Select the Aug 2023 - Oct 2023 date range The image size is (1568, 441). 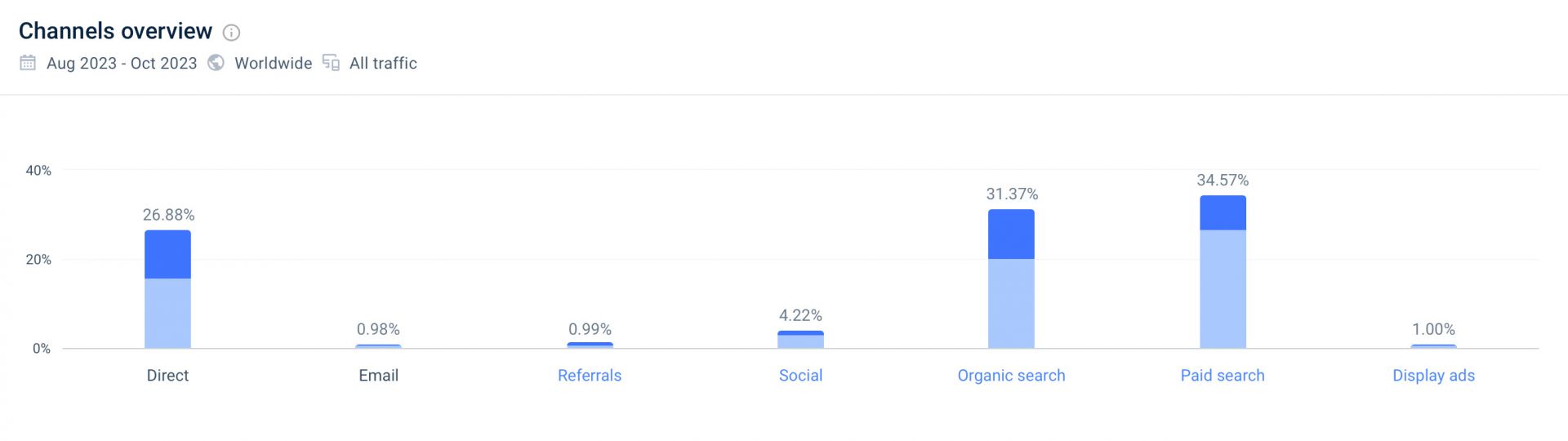tap(122, 63)
